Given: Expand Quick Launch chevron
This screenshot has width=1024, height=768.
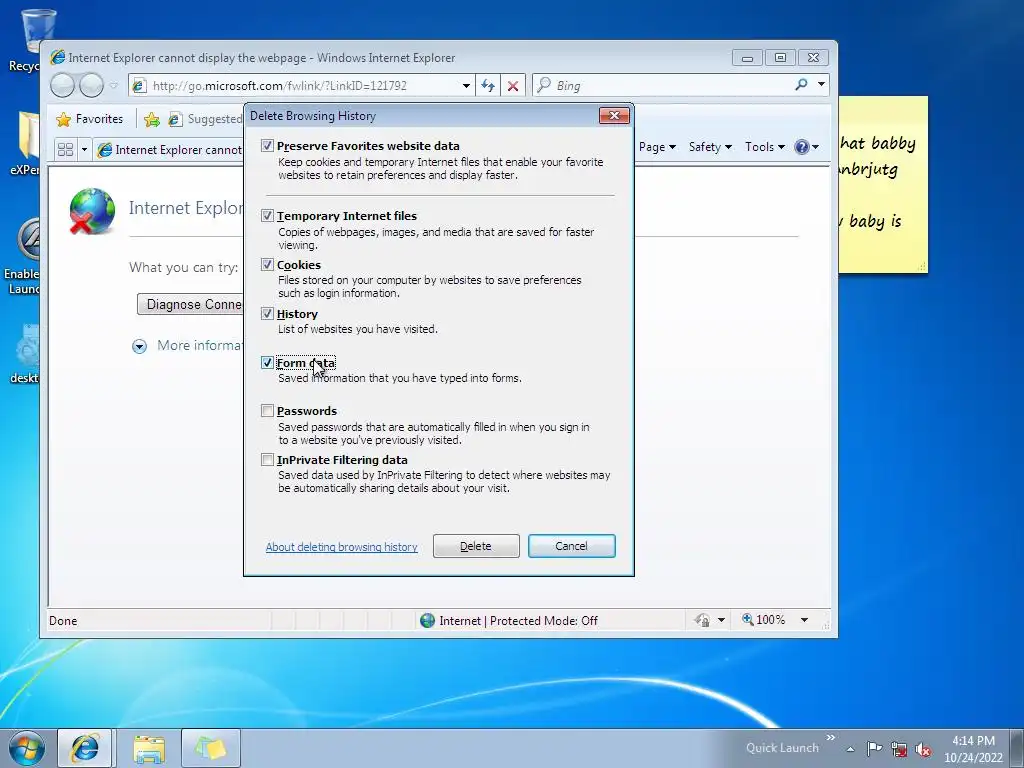Looking at the screenshot, I should (831, 738).
